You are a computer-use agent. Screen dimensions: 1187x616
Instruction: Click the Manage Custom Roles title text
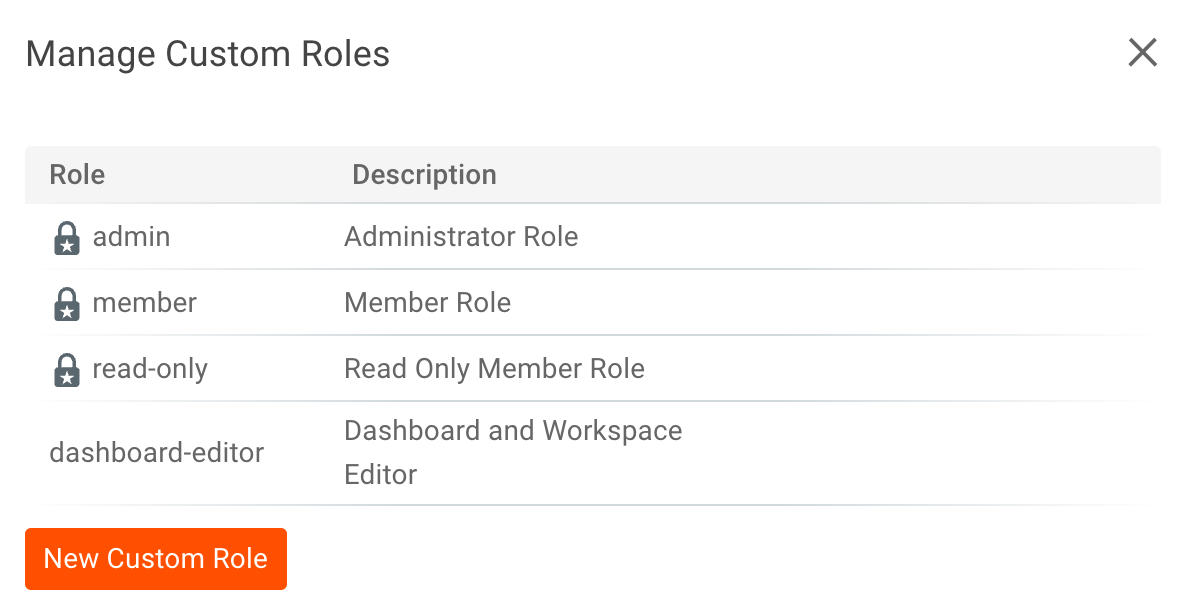(207, 54)
